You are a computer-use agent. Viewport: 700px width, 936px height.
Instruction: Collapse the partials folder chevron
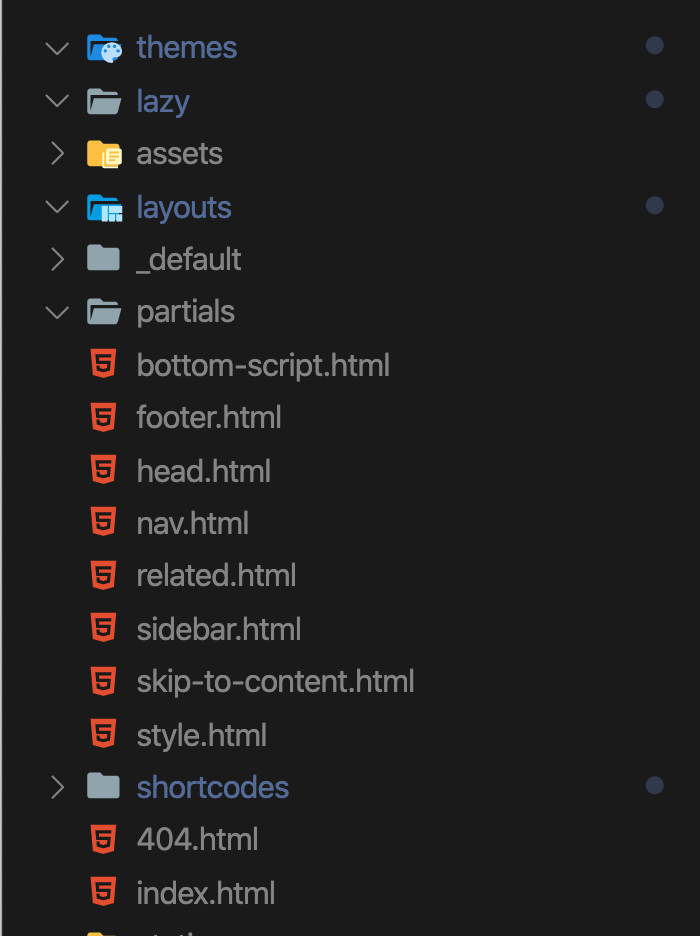(57, 312)
